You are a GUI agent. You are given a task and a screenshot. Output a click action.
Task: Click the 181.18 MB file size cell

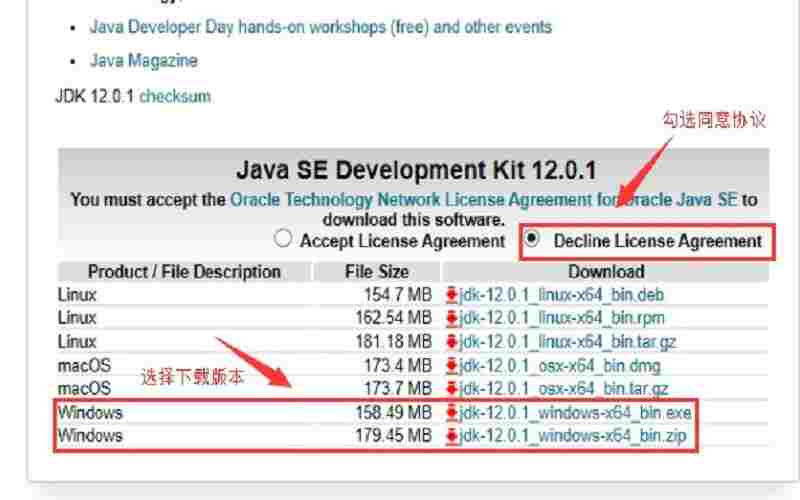393,342
